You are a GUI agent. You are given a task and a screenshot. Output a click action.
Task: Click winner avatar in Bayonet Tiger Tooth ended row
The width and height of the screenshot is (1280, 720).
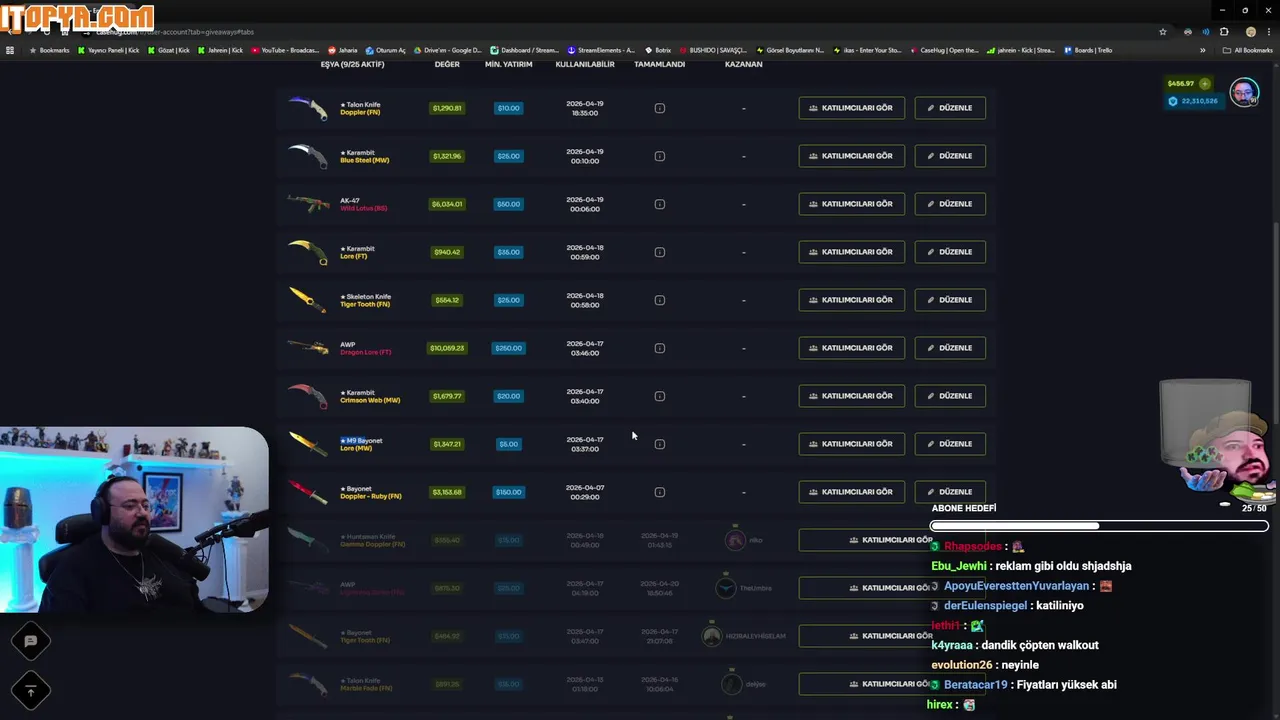[x=712, y=636]
